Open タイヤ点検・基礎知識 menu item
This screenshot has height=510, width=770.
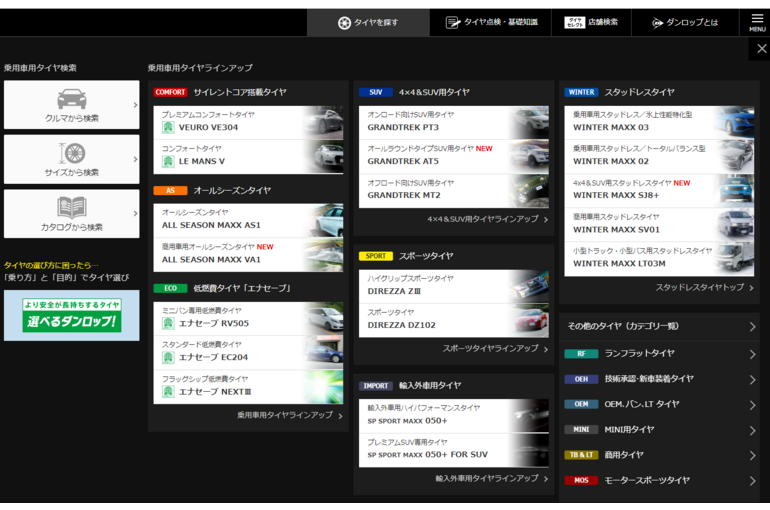[491, 23]
